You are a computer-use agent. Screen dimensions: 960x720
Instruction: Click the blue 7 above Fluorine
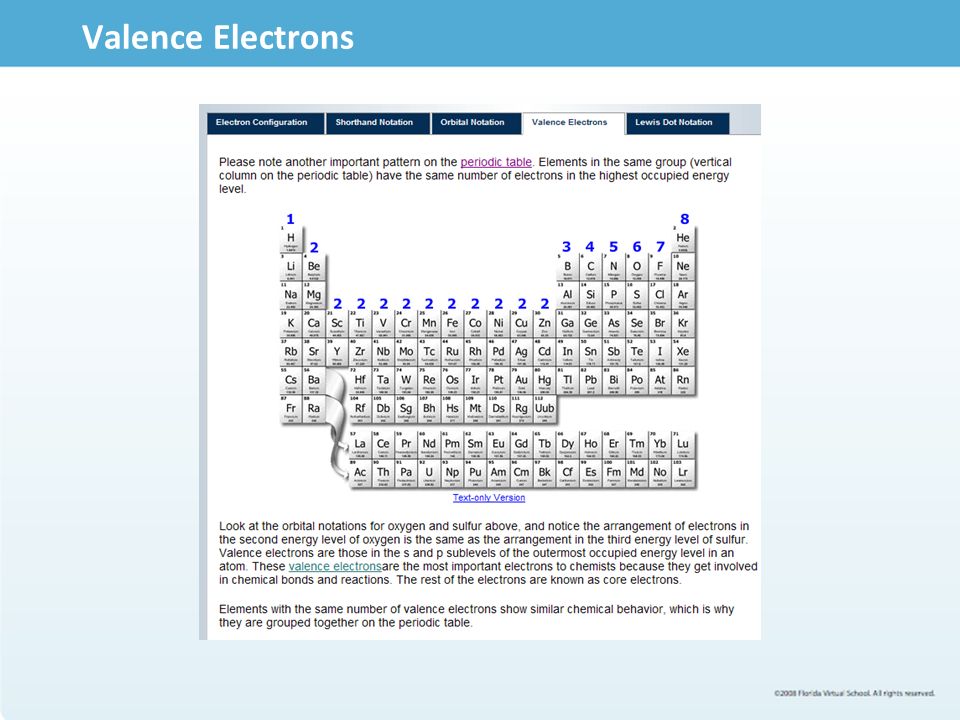[x=660, y=247]
